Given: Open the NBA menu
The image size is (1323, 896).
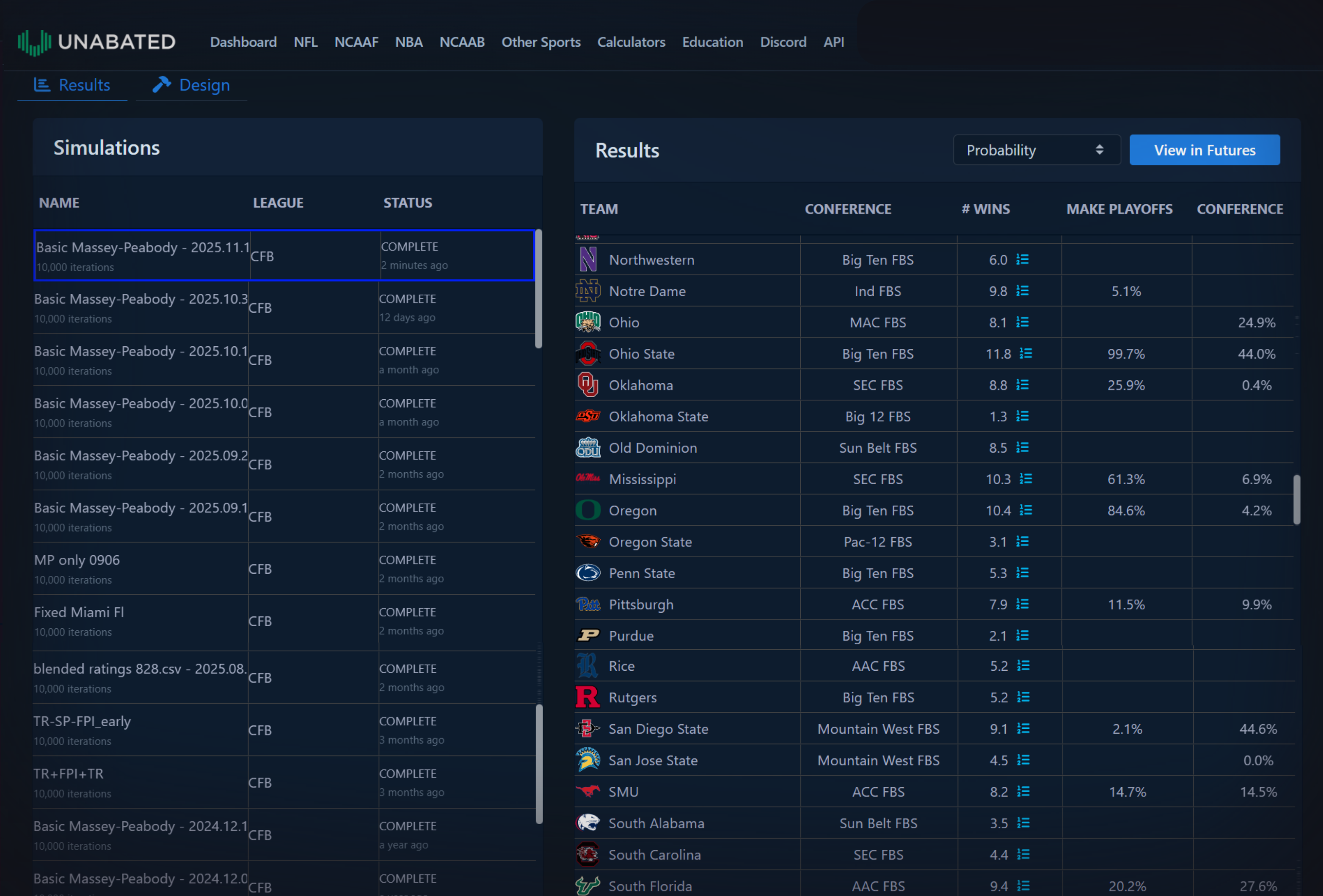Looking at the screenshot, I should pyautogui.click(x=409, y=42).
